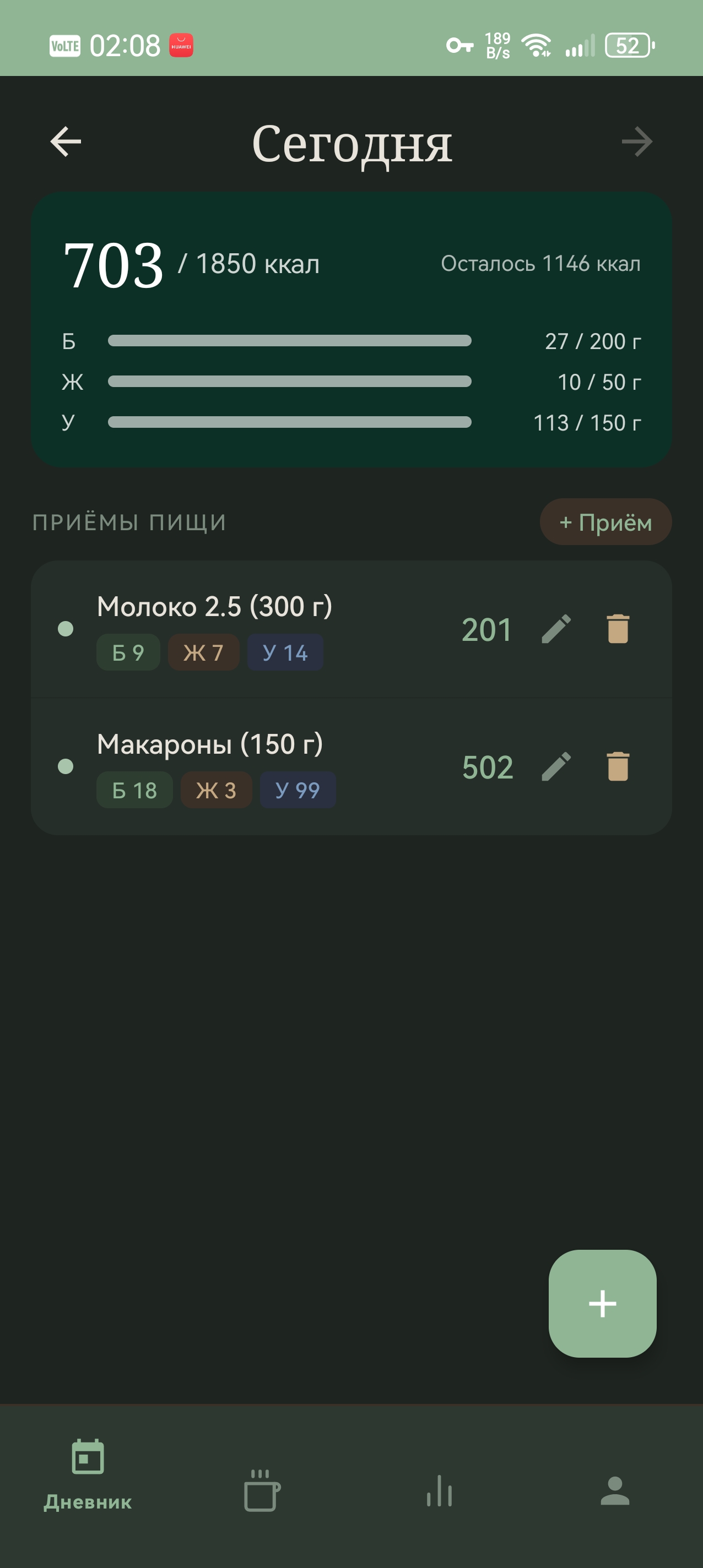The width and height of the screenshot is (703, 1568).
Task: Open the Молоко 2.5 (300 г) item
Action: 214,607
